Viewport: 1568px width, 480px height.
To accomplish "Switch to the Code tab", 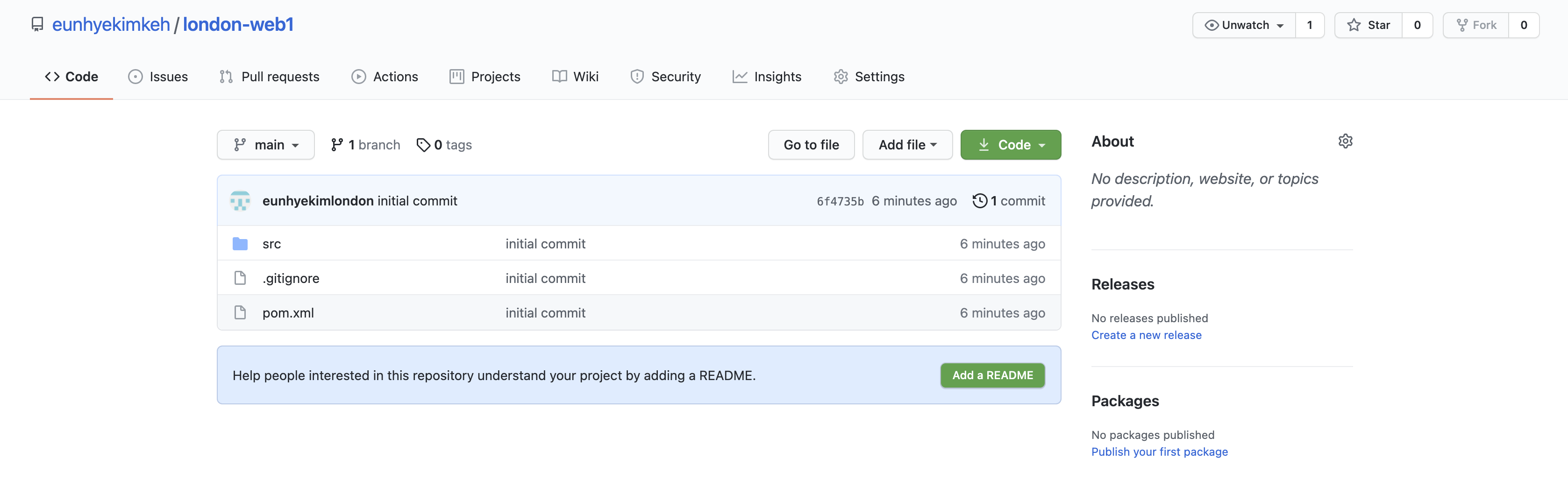I will 71,77.
